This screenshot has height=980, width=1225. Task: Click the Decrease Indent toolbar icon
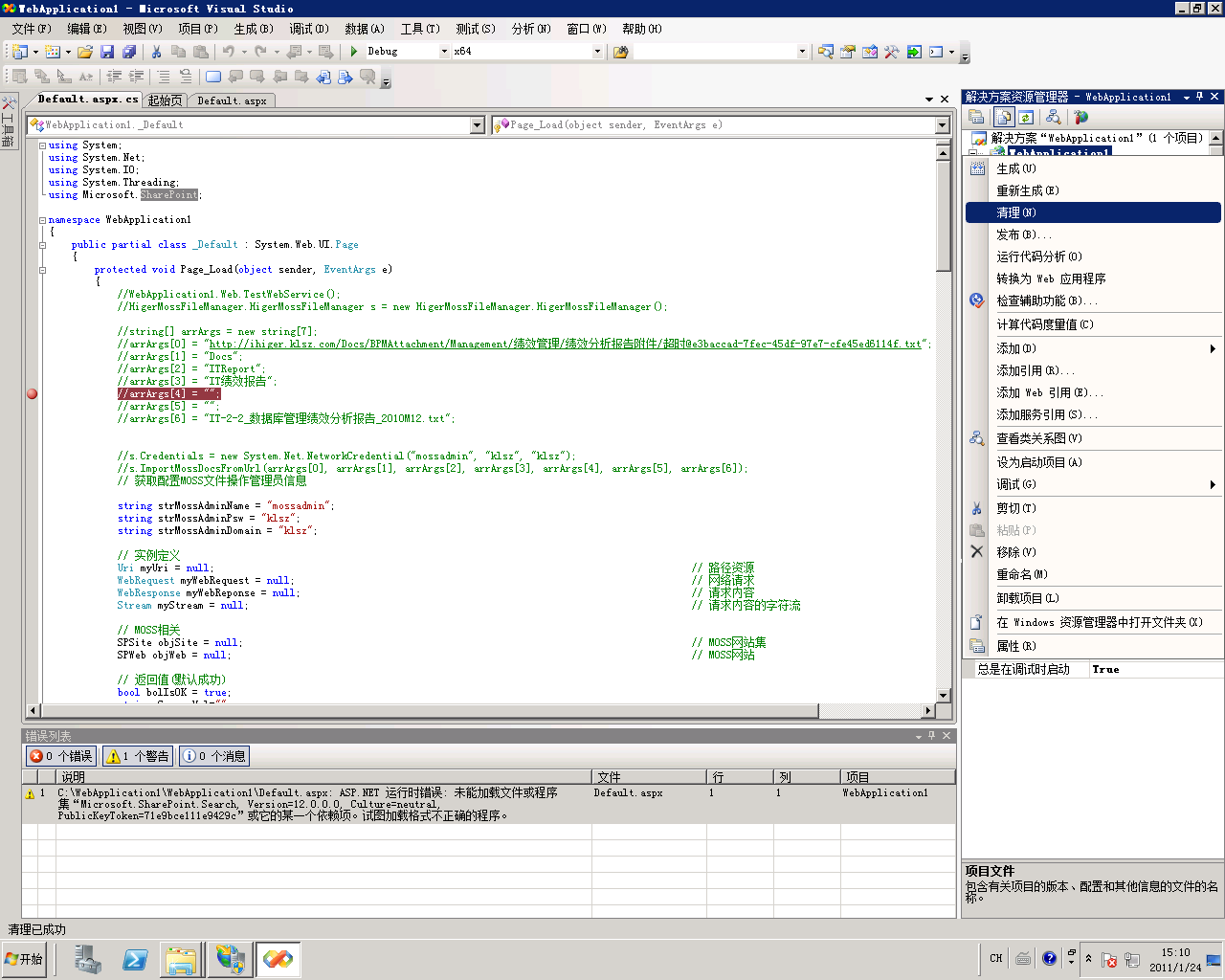pyautogui.click(x=114, y=77)
